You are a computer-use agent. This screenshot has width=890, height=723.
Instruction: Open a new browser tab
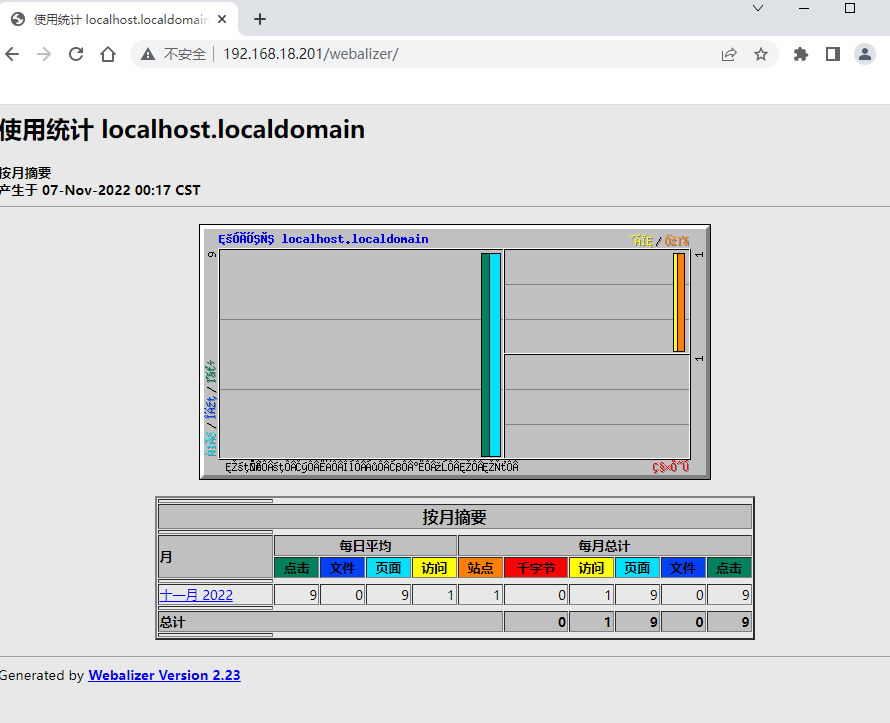(258, 18)
